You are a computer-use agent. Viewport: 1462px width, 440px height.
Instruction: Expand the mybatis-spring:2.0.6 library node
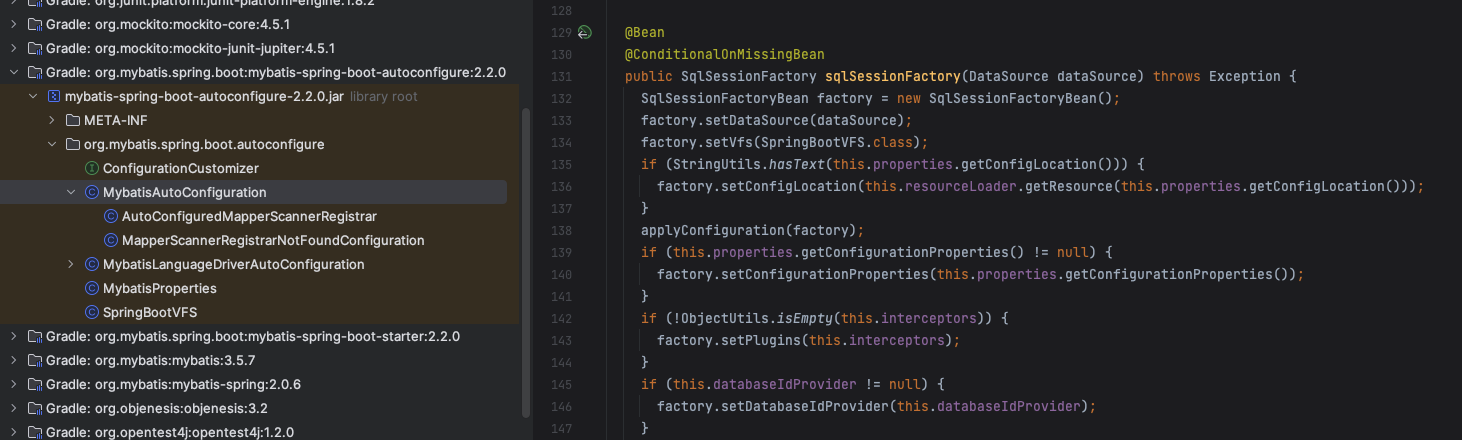point(14,384)
